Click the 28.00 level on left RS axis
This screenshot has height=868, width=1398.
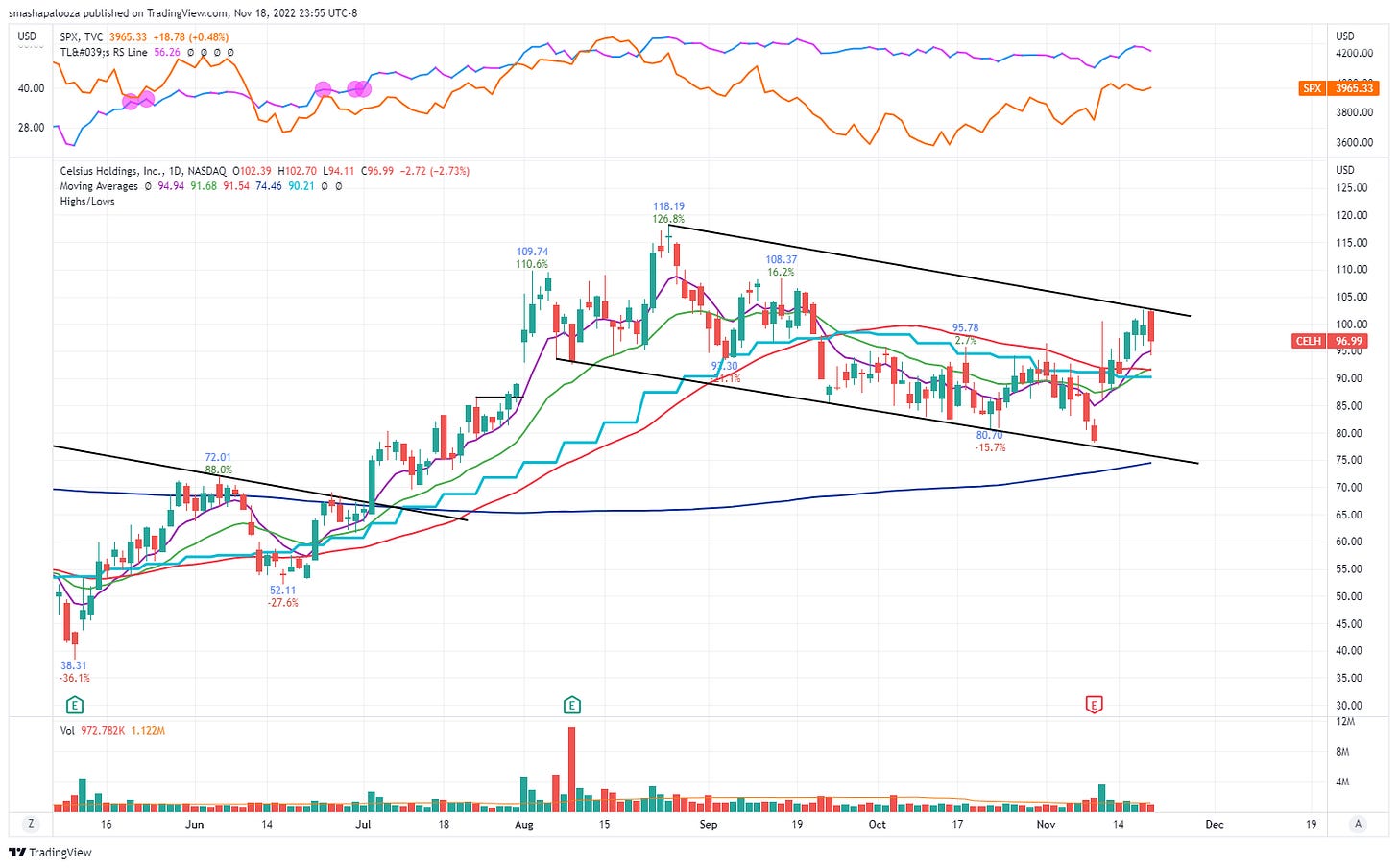tap(32, 127)
